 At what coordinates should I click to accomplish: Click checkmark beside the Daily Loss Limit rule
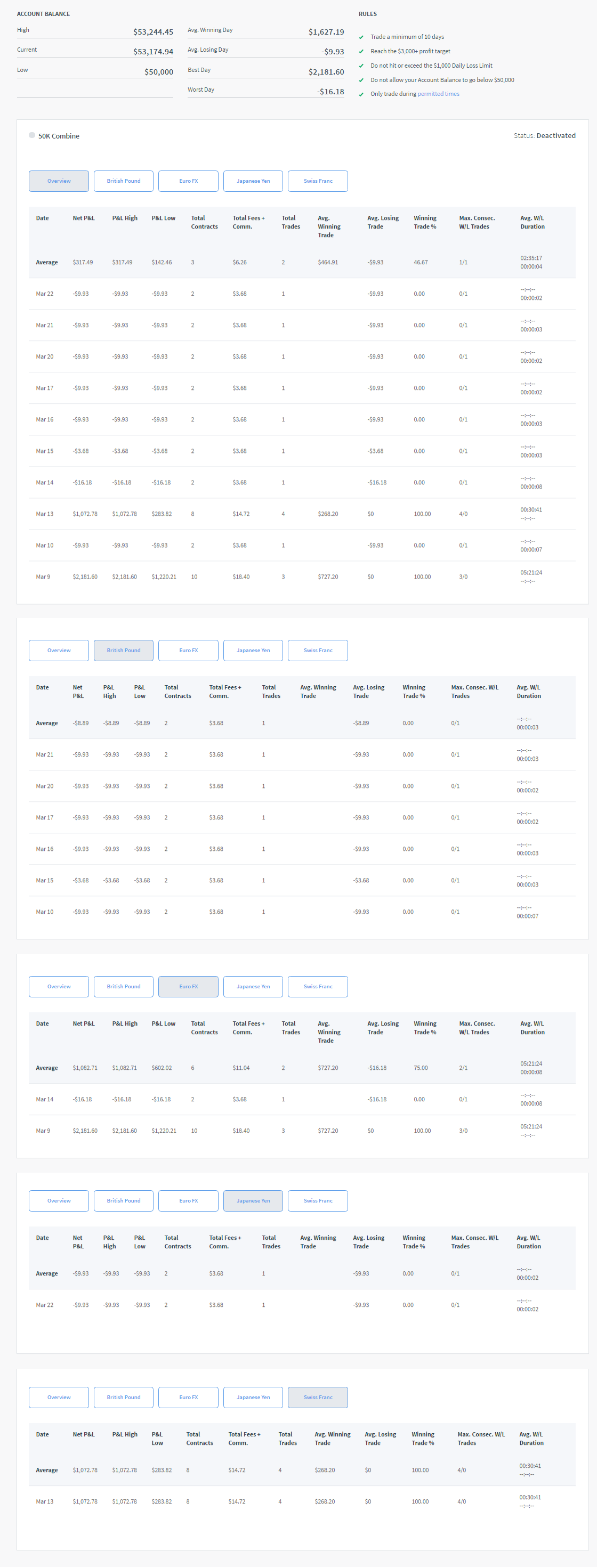coord(361,66)
